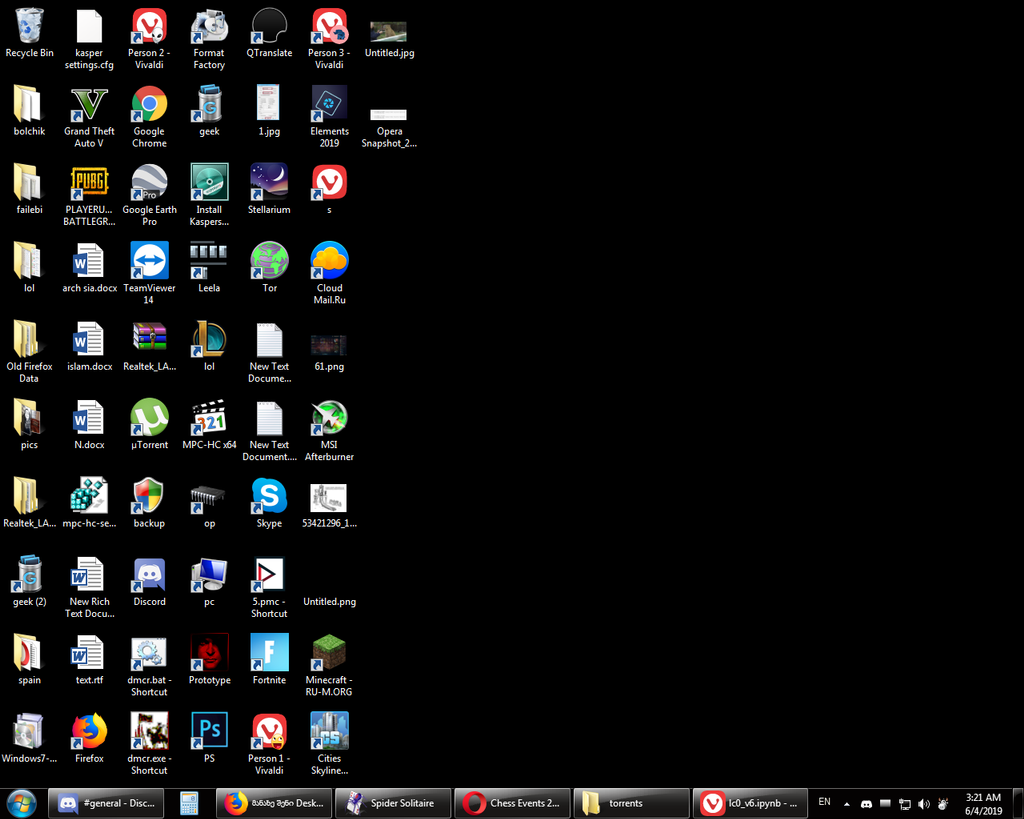1024x819 pixels.
Task: Switch to the Discord #general taskbar window
Action: [x=104, y=803]
